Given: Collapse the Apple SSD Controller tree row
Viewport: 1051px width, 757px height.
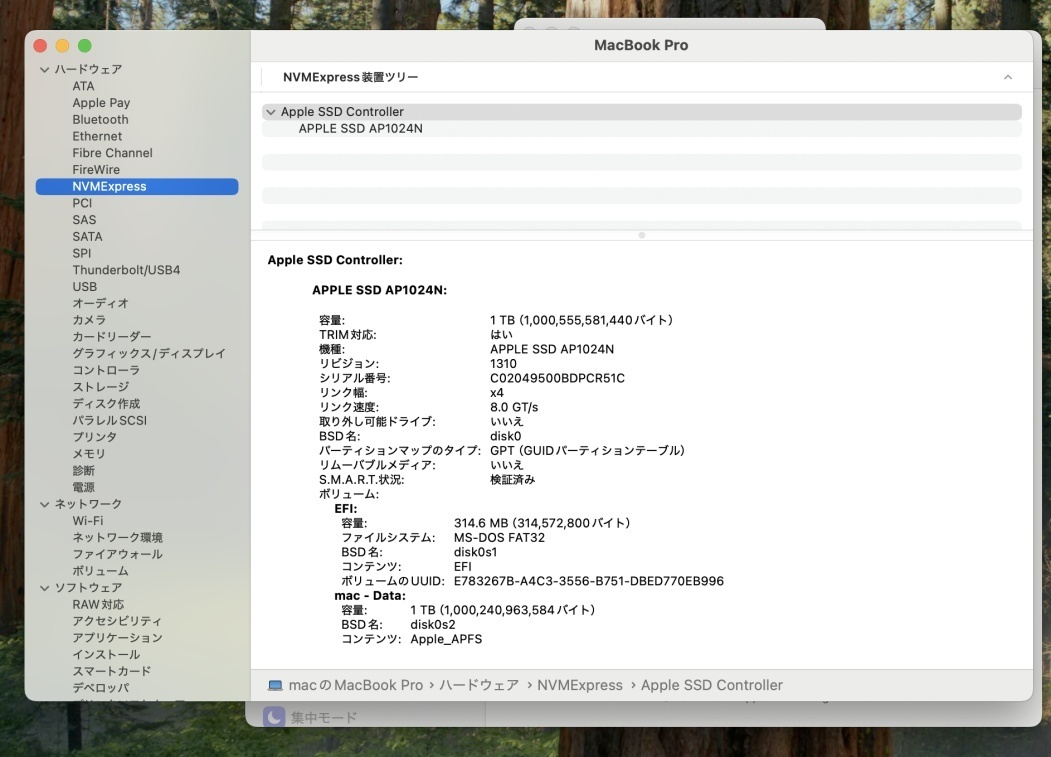Looking at the screenshot, I should tap(270, 112).
